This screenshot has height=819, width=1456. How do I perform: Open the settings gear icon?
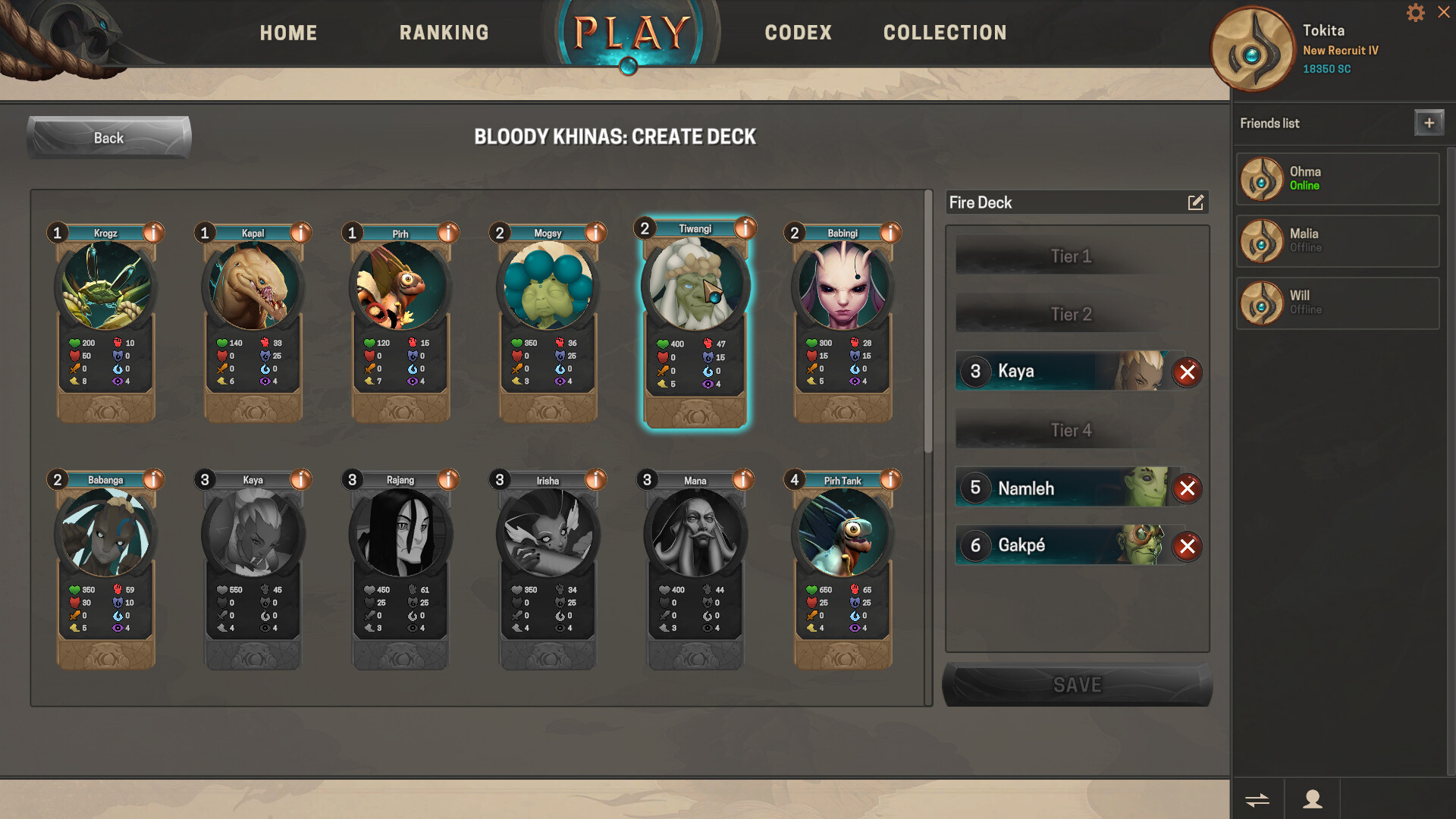coord(1415,13)
